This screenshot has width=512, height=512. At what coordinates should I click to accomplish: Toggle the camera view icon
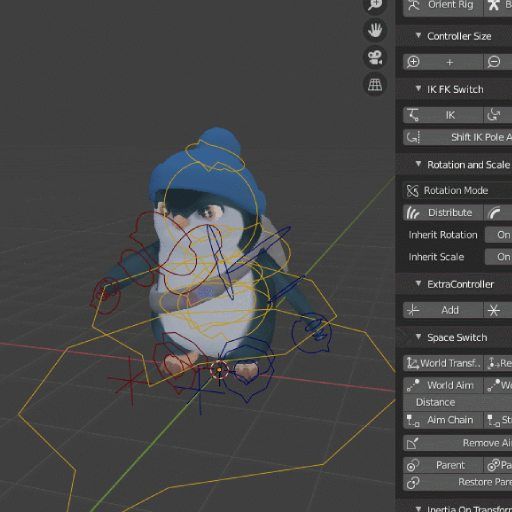375,57
